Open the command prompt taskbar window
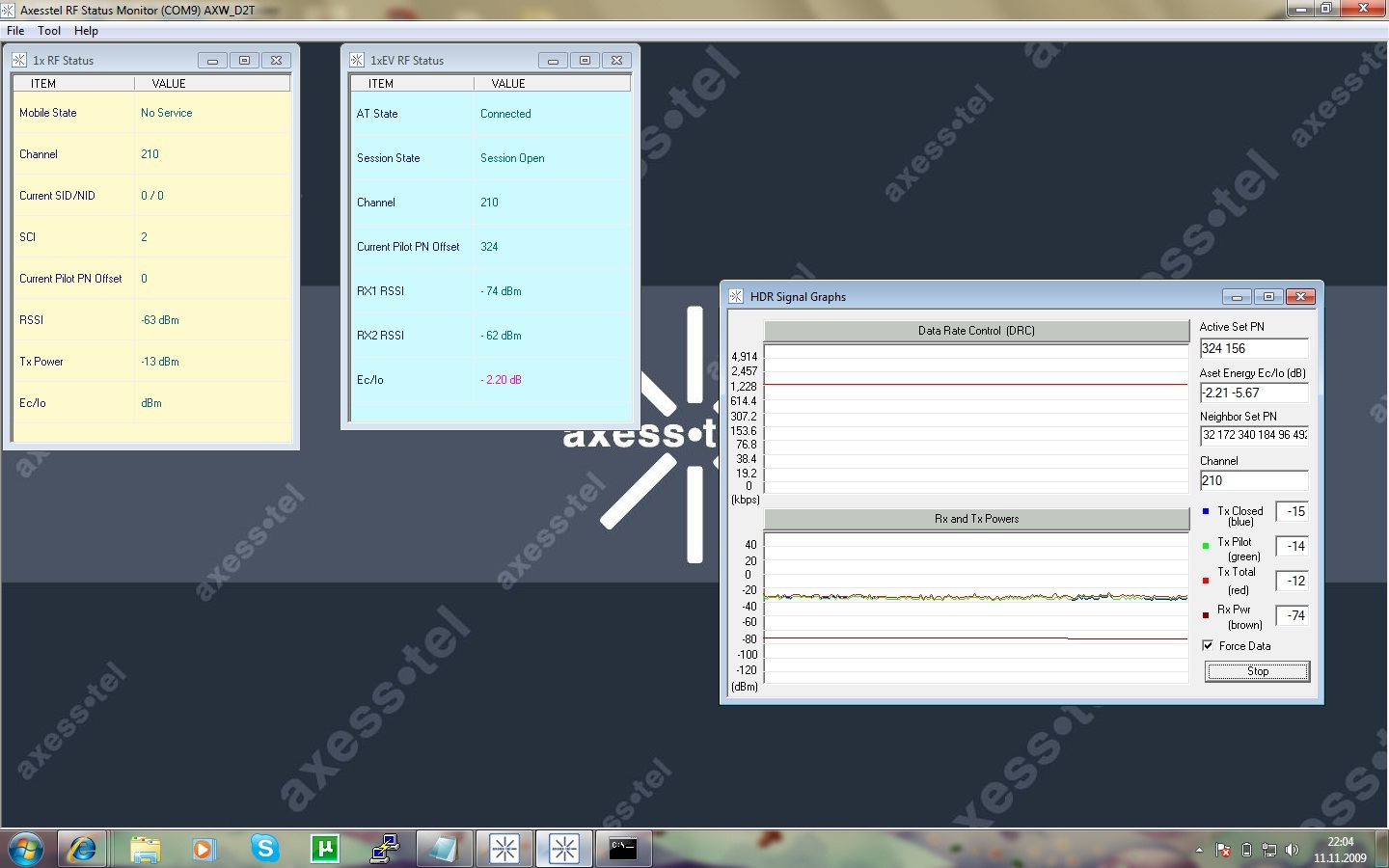Viewport: 1389px width, 868px height. click(624, 849)
